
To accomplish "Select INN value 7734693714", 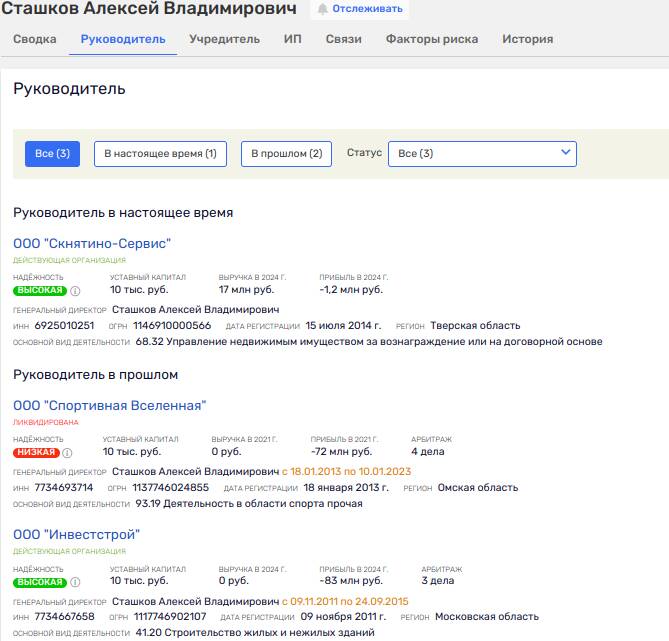I will point(64,487).
